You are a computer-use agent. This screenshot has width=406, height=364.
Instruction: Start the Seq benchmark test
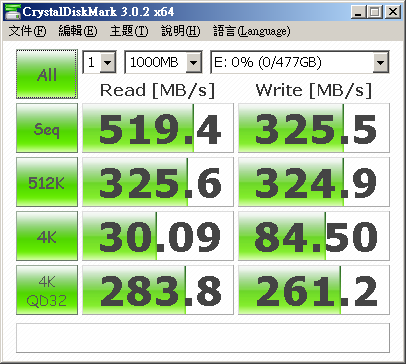pyautogui.click(x=47, y=128)
